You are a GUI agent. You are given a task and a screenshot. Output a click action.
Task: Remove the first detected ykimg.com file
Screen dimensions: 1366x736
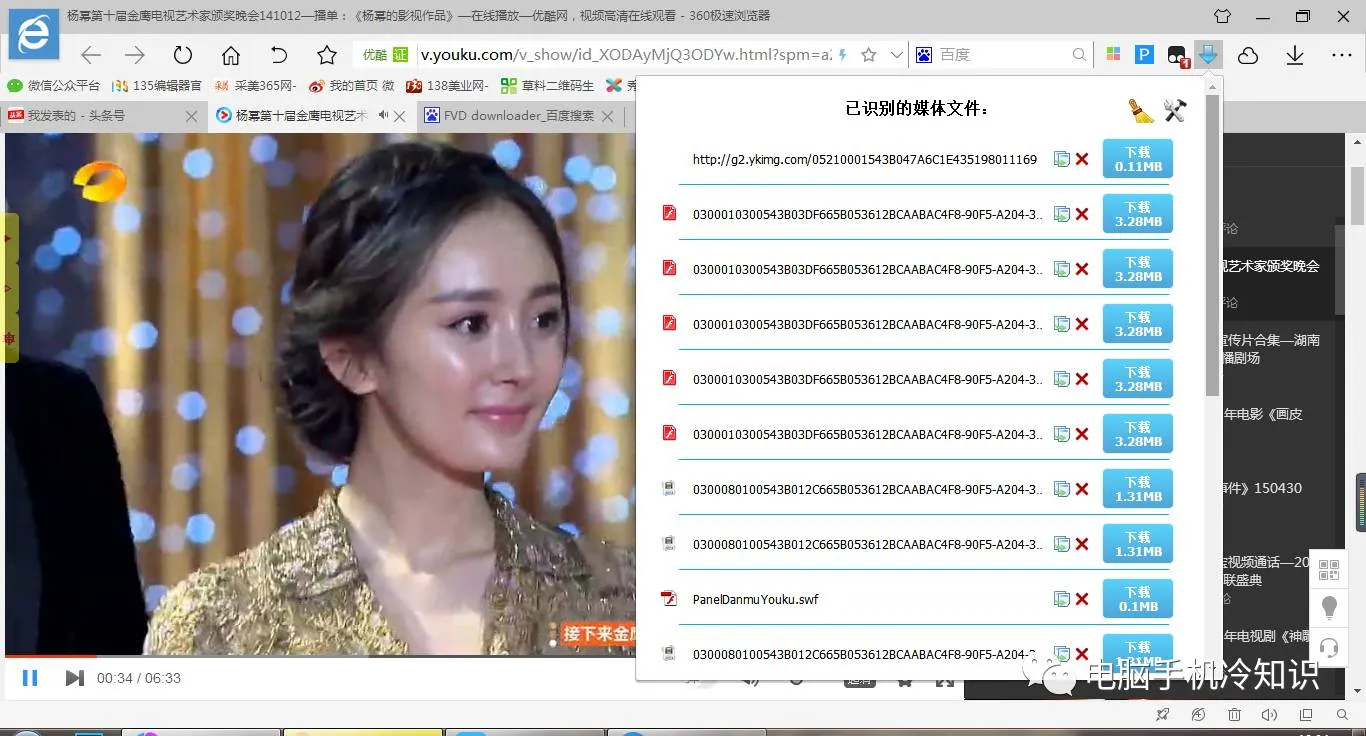point(1082,159)
